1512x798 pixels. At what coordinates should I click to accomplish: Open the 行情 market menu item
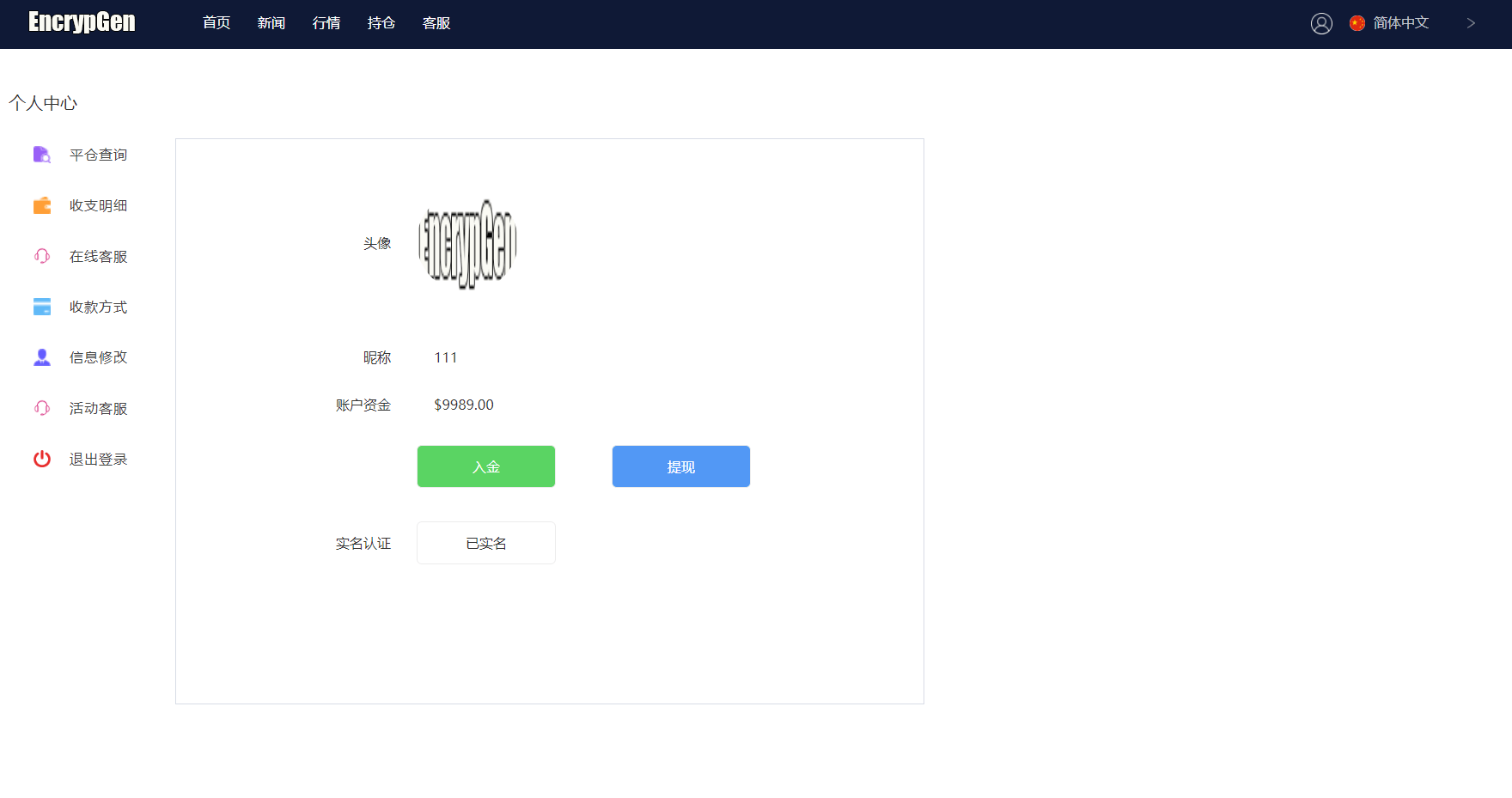coord(326,23)
